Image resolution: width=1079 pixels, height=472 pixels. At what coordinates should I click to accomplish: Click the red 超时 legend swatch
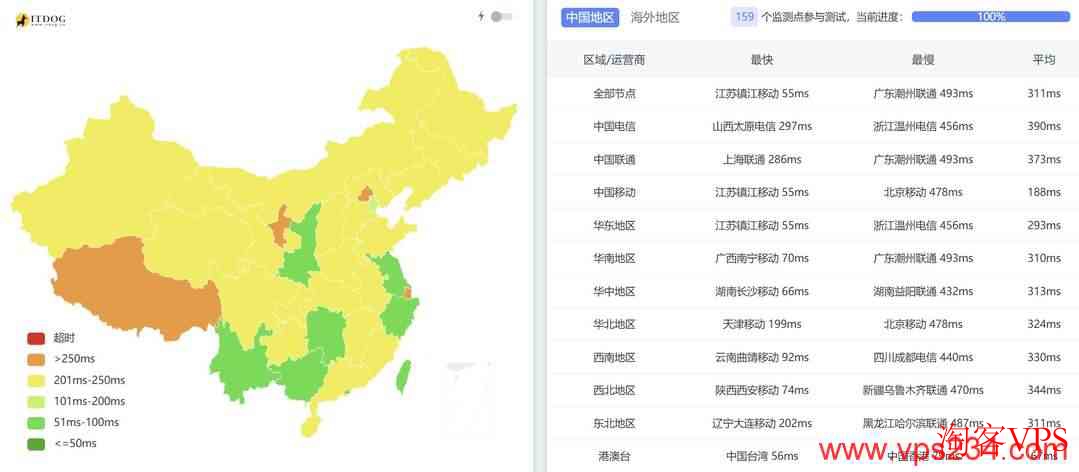[x=36, y=338]
